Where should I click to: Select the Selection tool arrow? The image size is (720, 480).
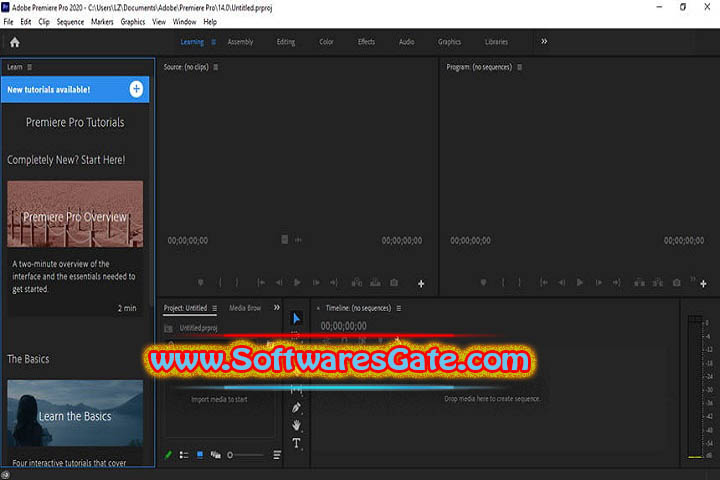(x=297, y=318)
